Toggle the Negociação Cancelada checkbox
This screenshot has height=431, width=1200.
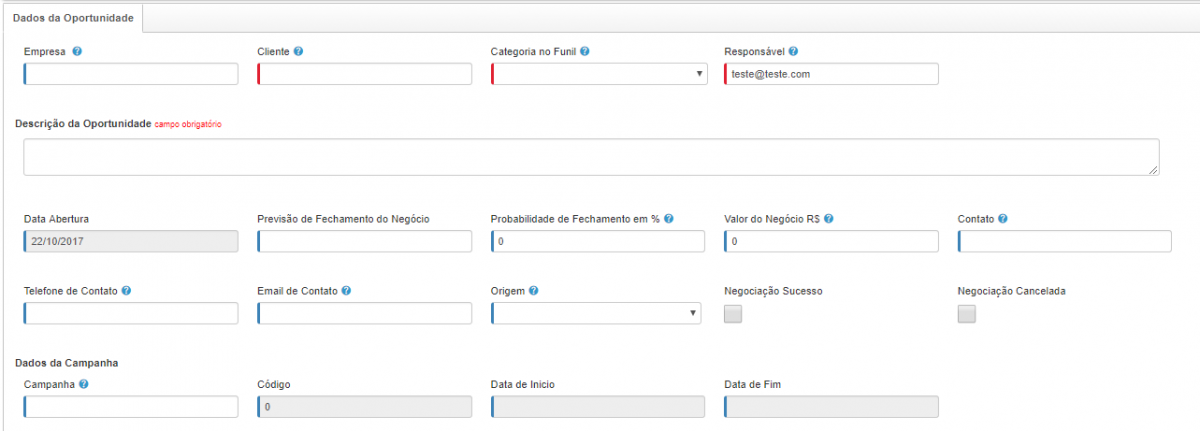click(x=967, y=314)
